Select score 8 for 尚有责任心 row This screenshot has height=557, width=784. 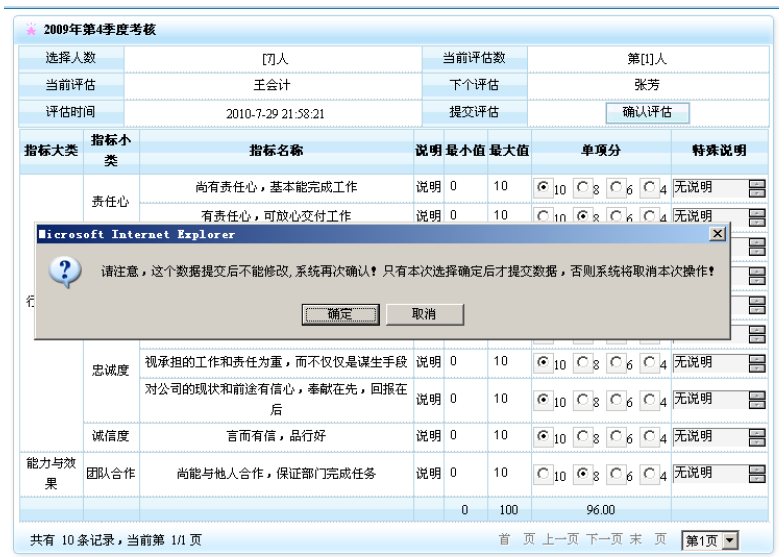[582, 188]
